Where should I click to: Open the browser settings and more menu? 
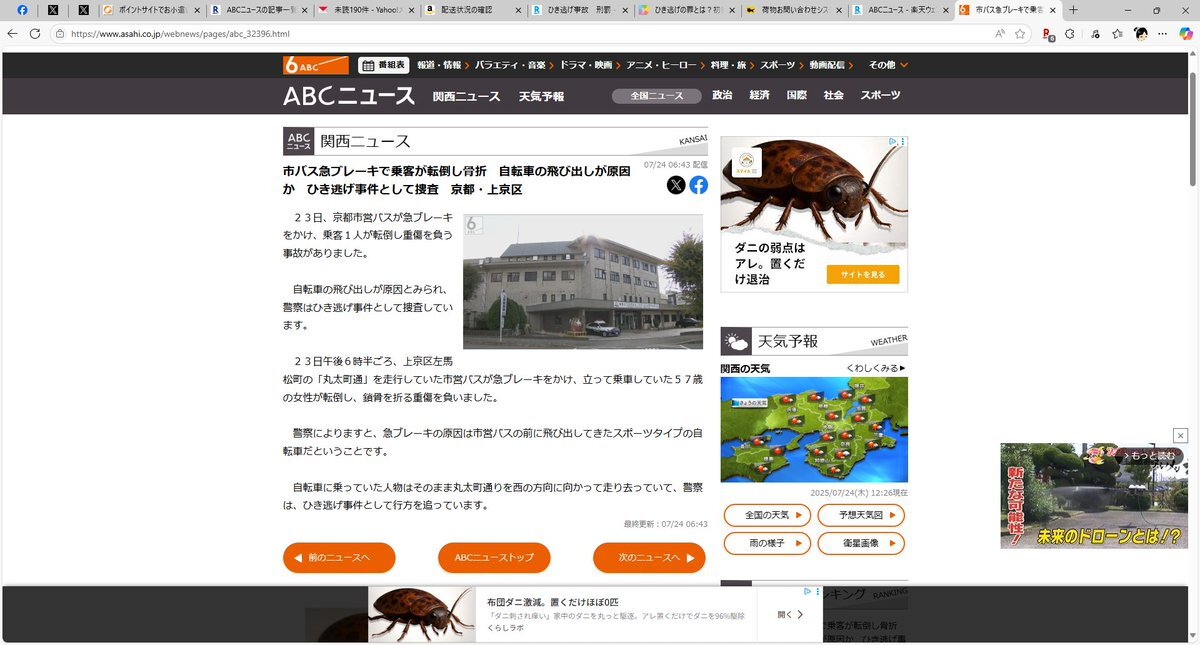(1164, 33)
